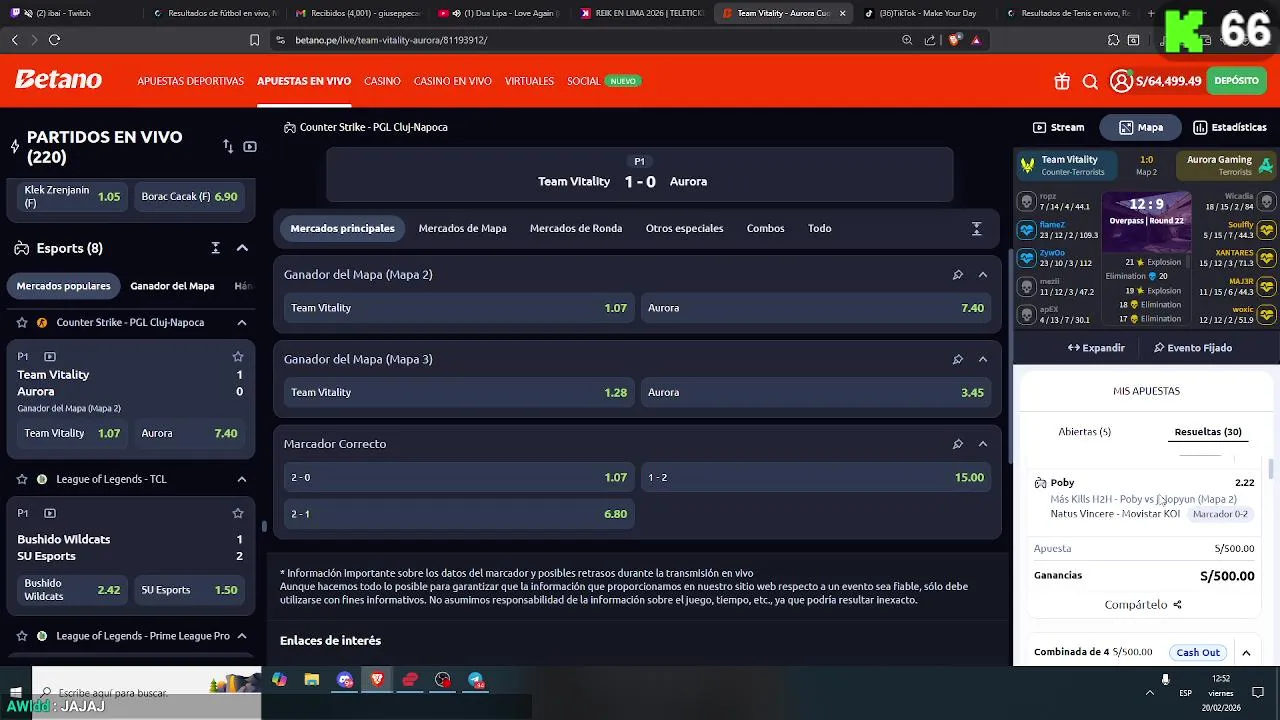Show the Todo markets tab
The image size is (1280, 720).
pyautogui.click(x=819, y=228)
